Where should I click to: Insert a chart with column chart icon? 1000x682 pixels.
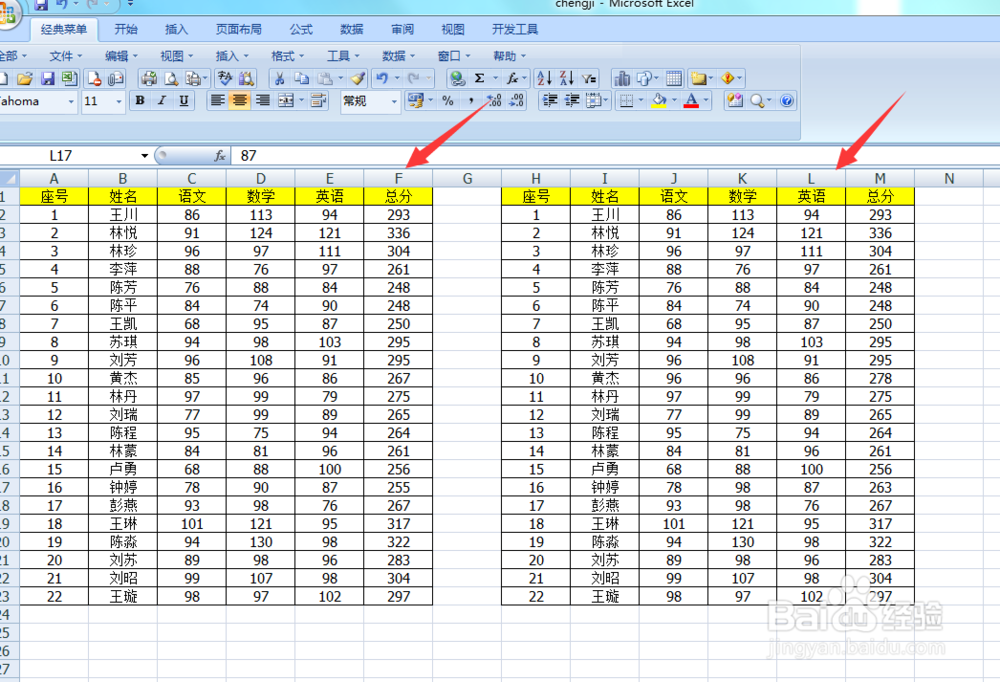click(622, 78)
